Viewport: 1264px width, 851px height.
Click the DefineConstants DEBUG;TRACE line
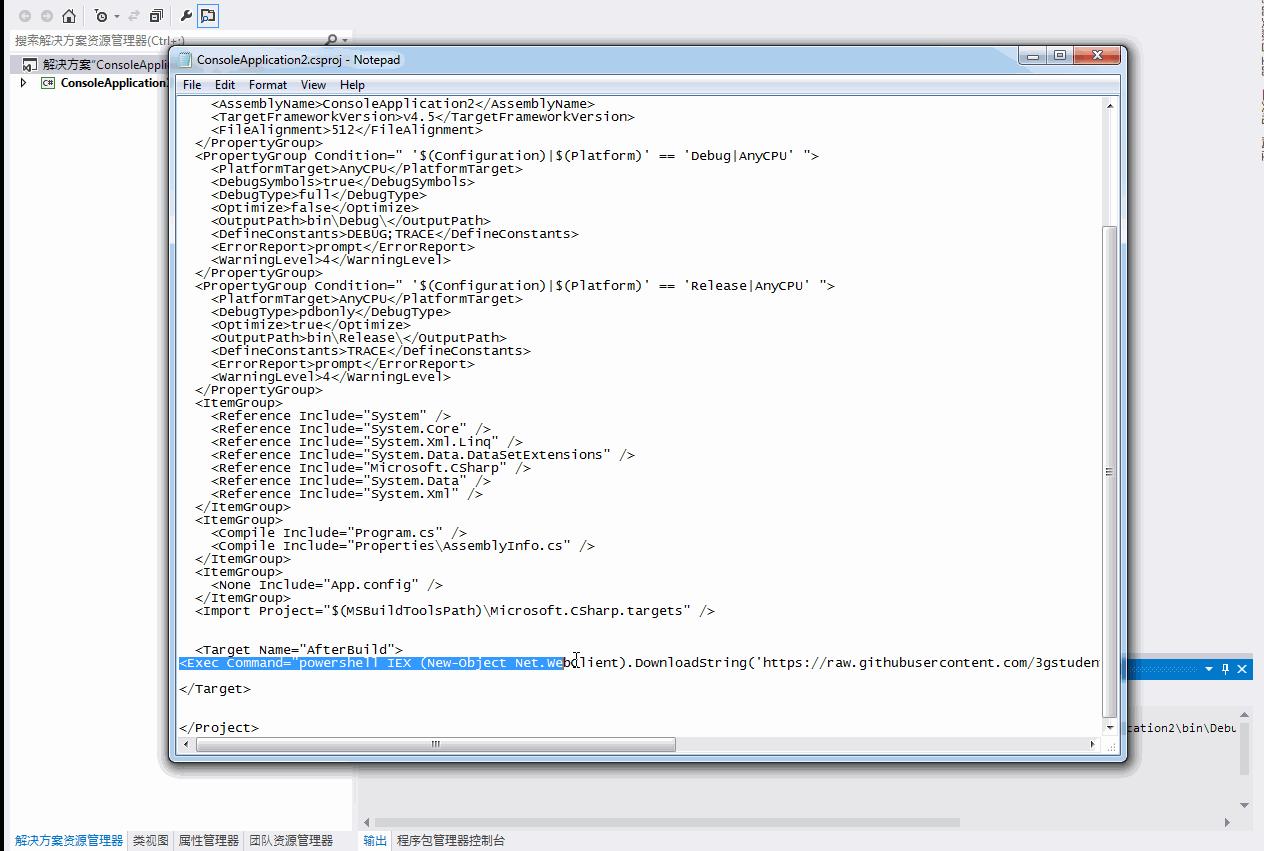point(395,234)
